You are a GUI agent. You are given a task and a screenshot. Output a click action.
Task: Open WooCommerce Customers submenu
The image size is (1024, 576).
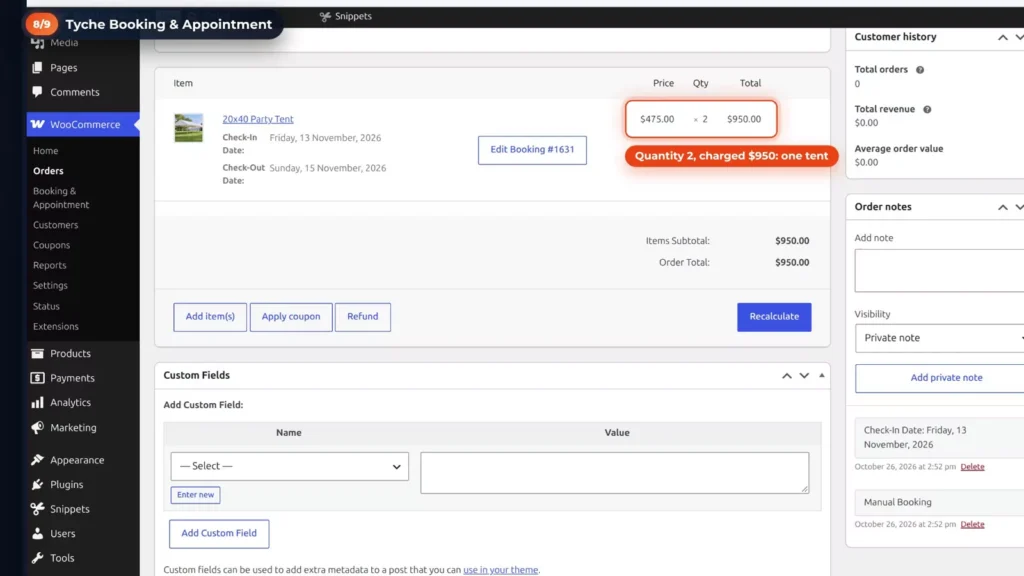(56, 225)
